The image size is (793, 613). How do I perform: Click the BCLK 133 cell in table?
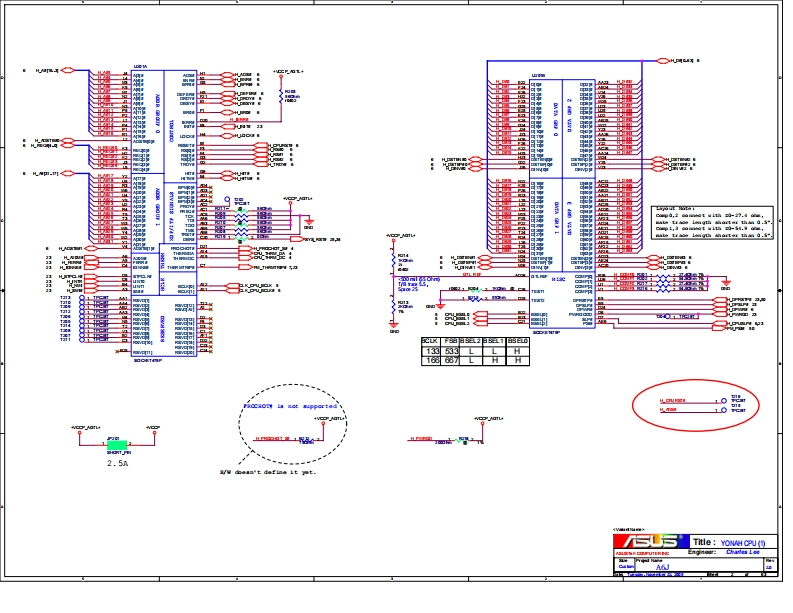(432, 351)
